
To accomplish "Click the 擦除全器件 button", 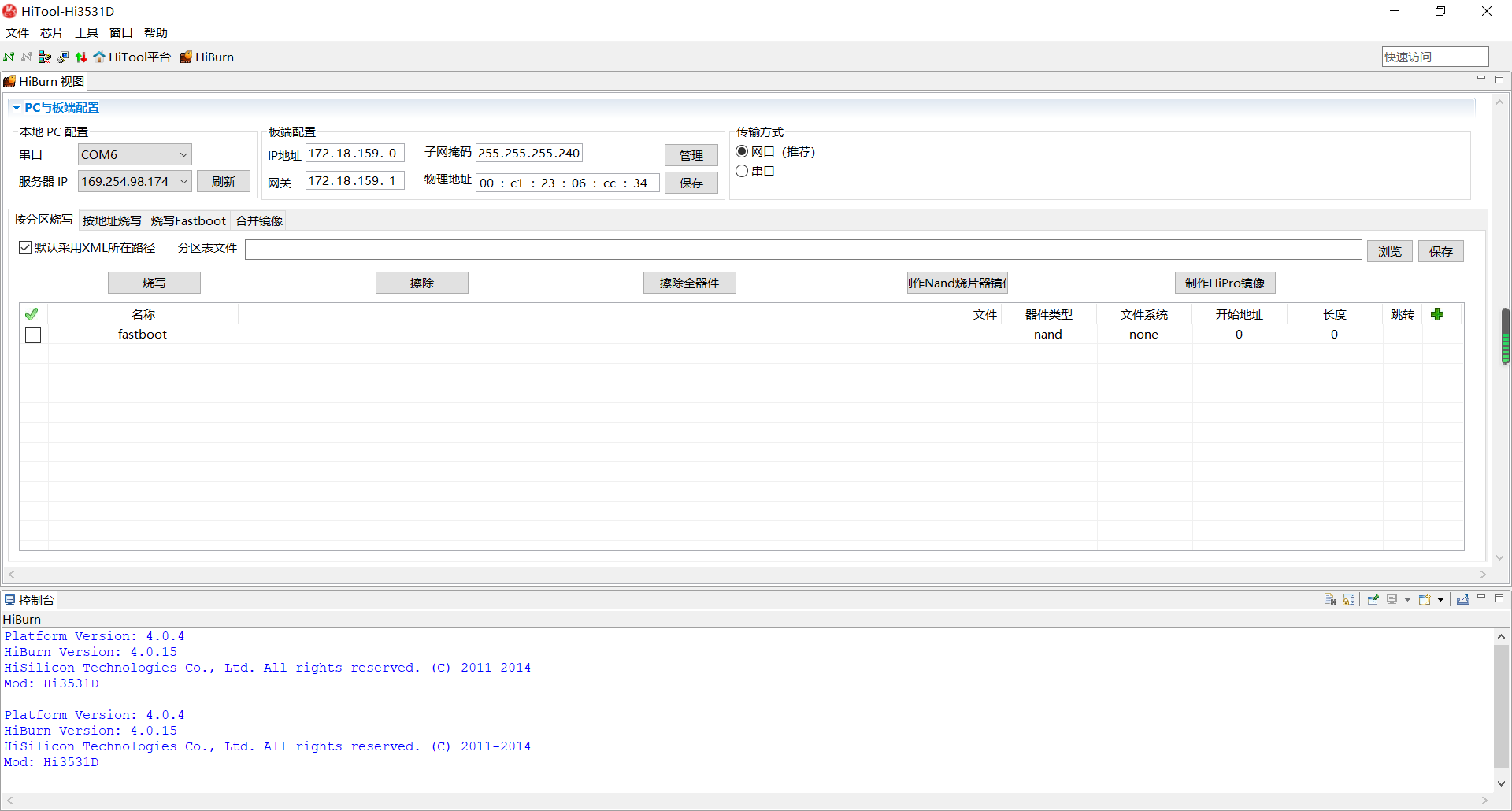I will click(689, 283).
